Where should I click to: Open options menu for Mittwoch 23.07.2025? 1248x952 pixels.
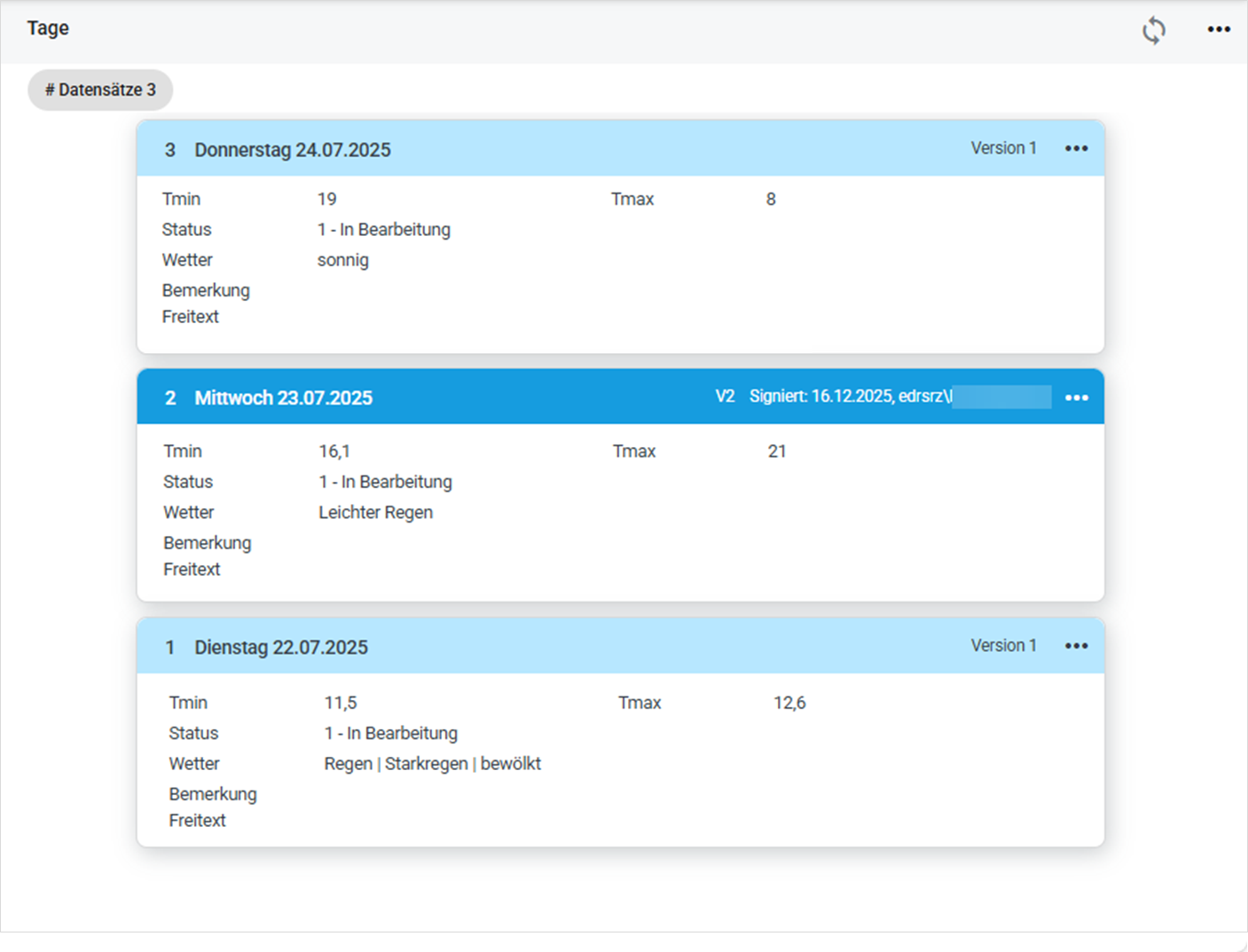pyautogui.click(x=1076, y=397)
